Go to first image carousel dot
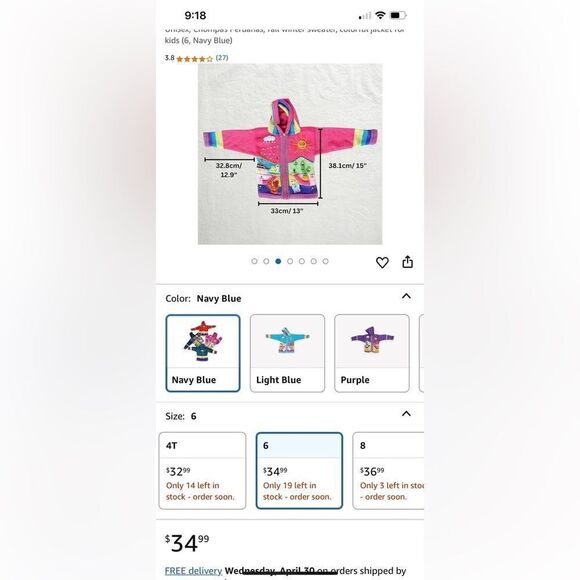Image resolution: width=580 pixels, height=580 pixels. [x=254, y=261]
